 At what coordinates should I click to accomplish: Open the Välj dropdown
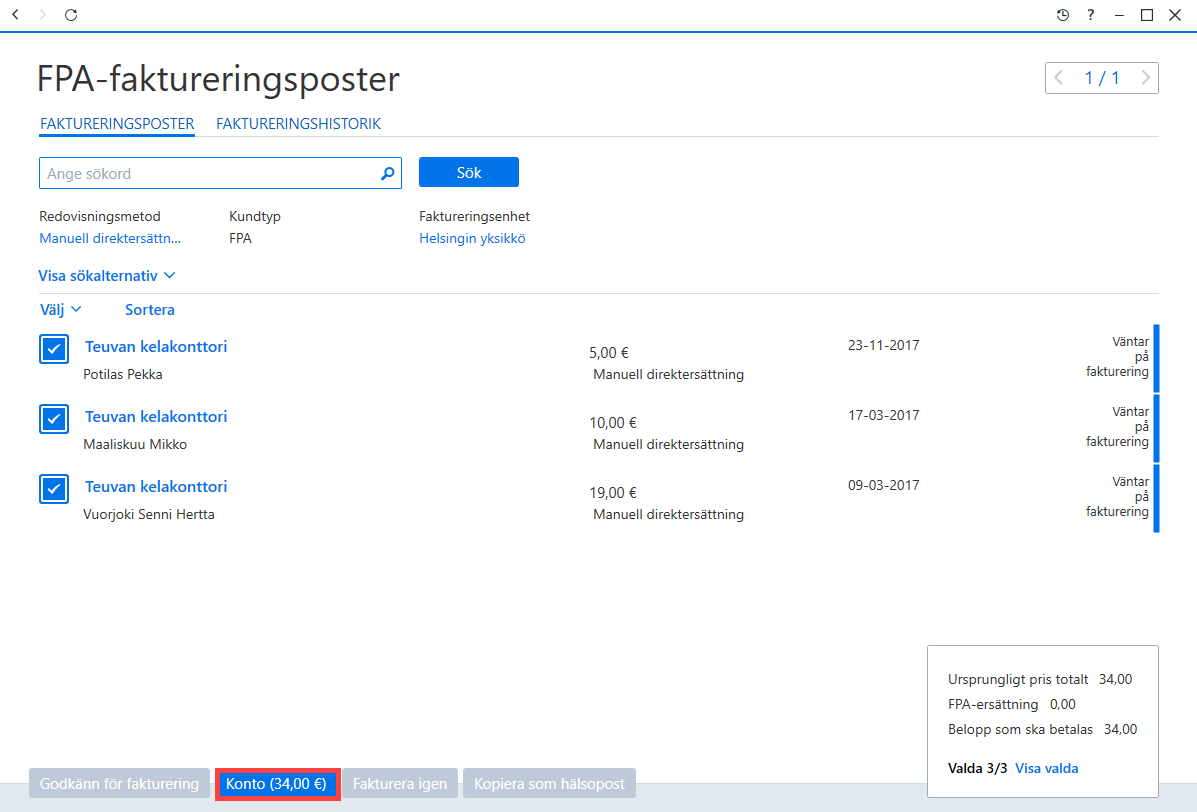point(60,309)
